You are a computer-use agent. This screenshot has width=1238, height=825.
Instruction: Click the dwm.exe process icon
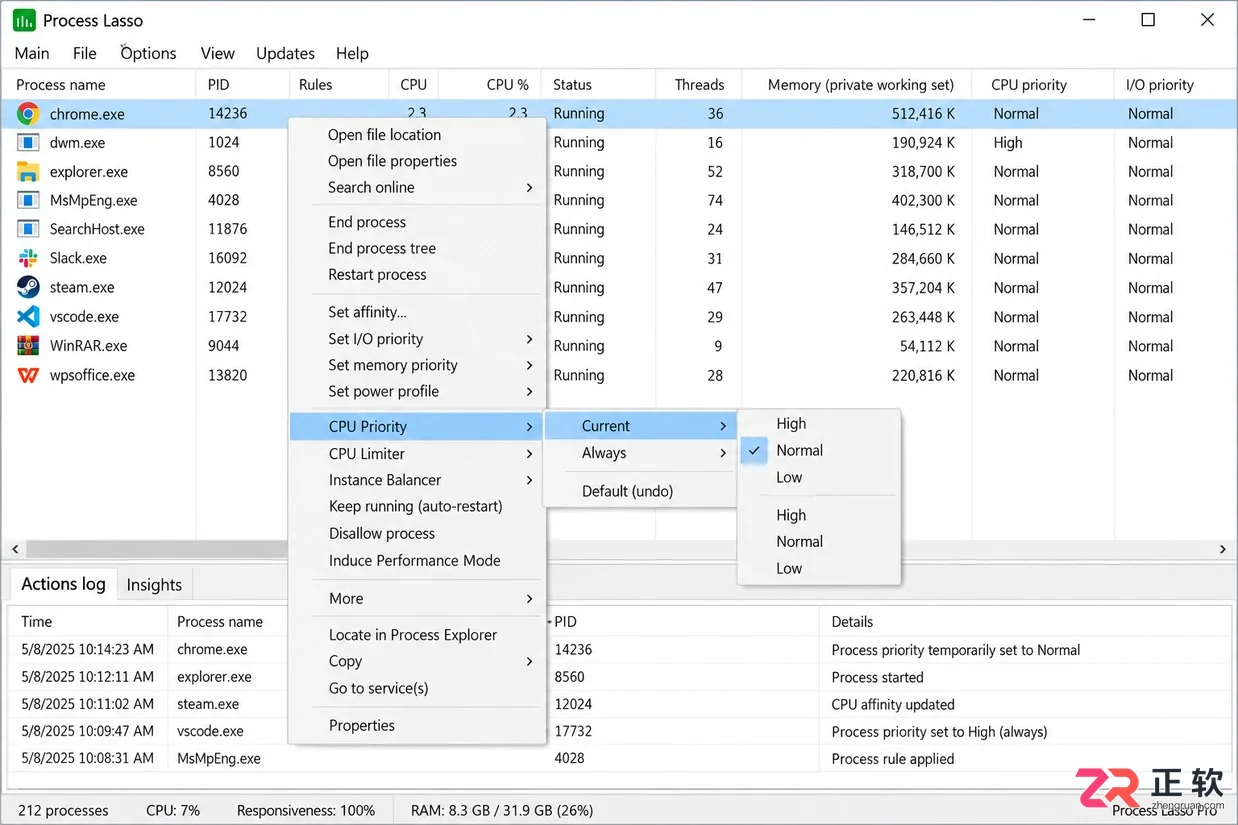[28, 143]
